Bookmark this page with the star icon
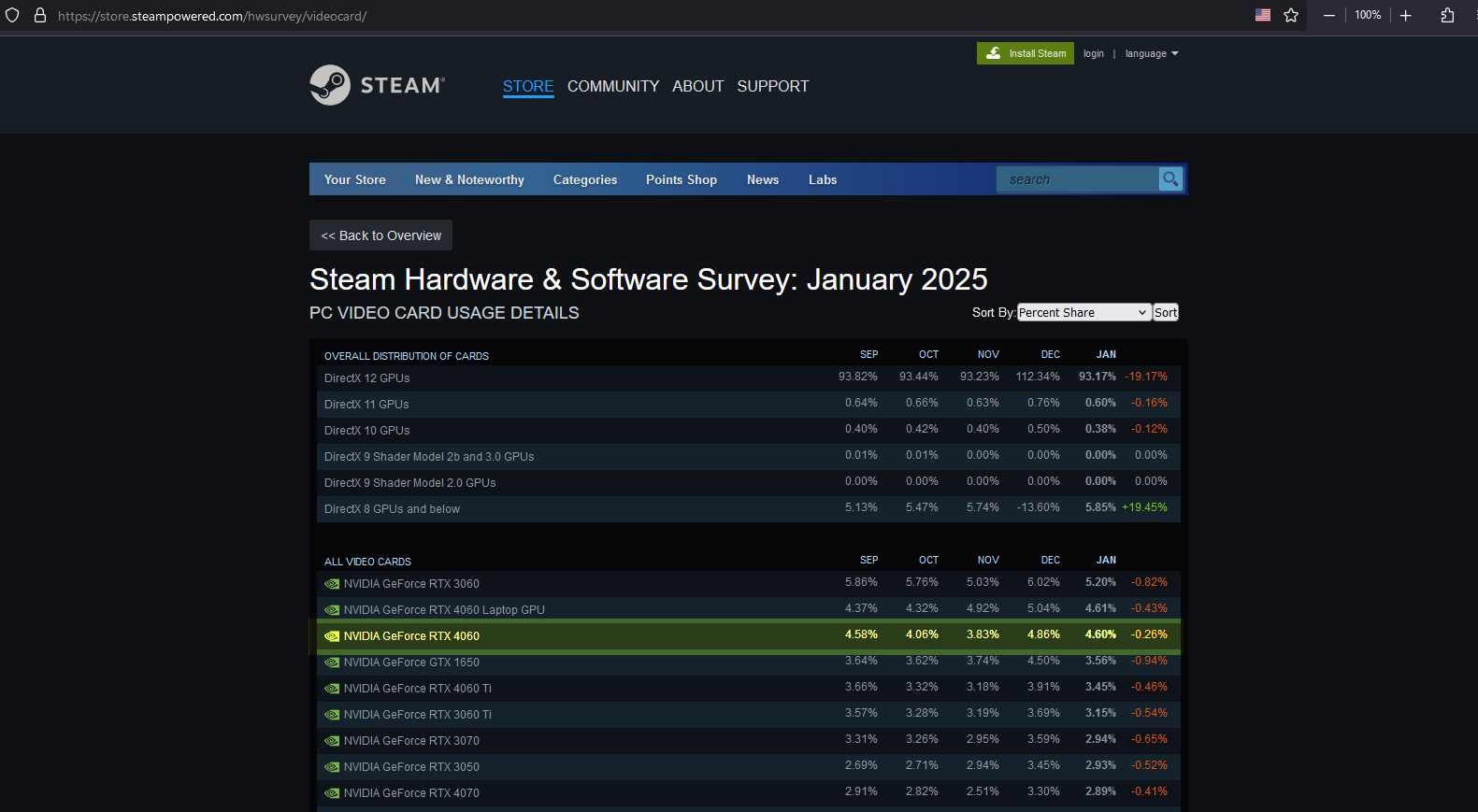 (x=1291, y=15)
